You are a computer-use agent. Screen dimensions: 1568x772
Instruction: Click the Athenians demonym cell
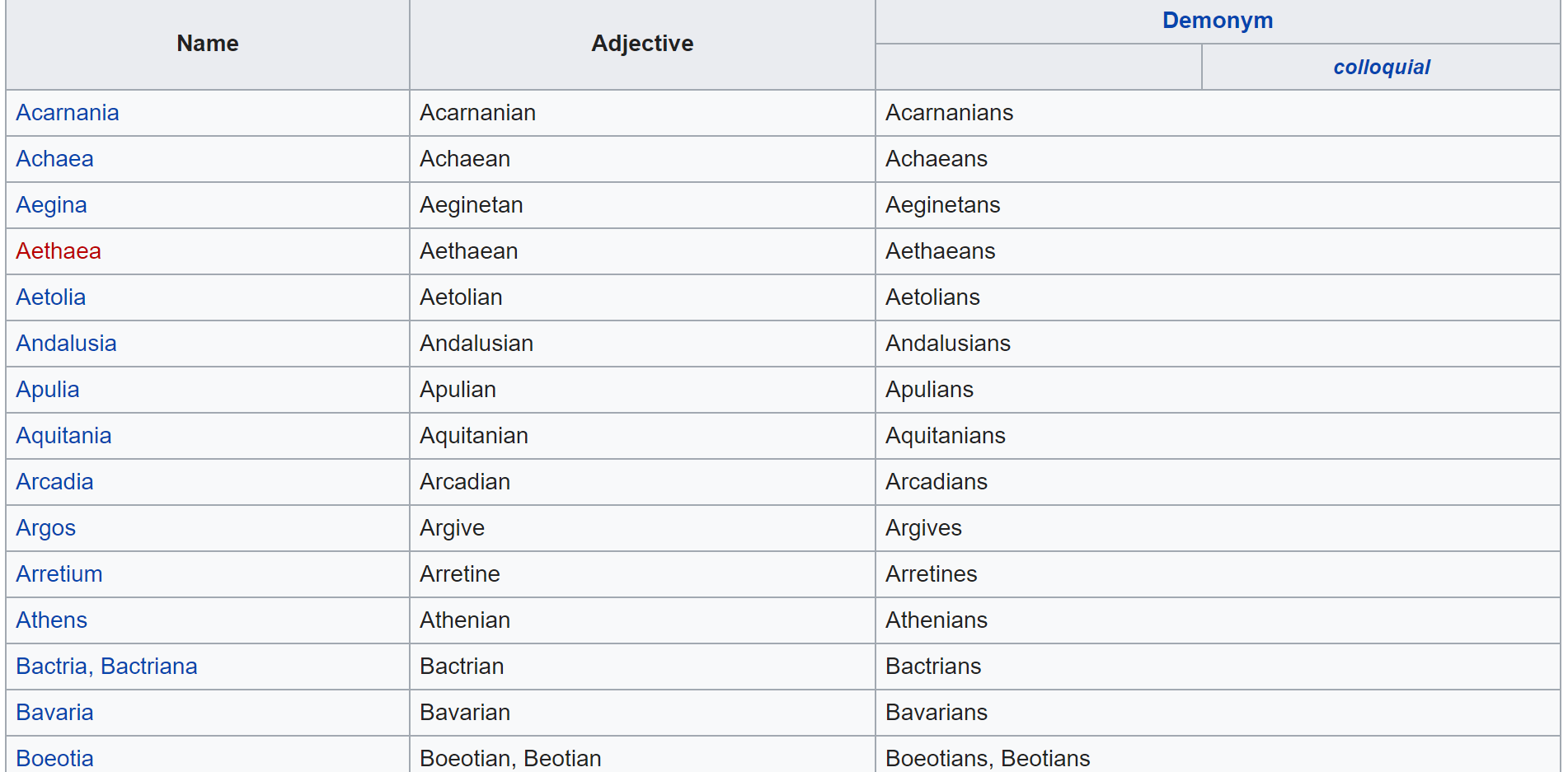pos(937,620)
